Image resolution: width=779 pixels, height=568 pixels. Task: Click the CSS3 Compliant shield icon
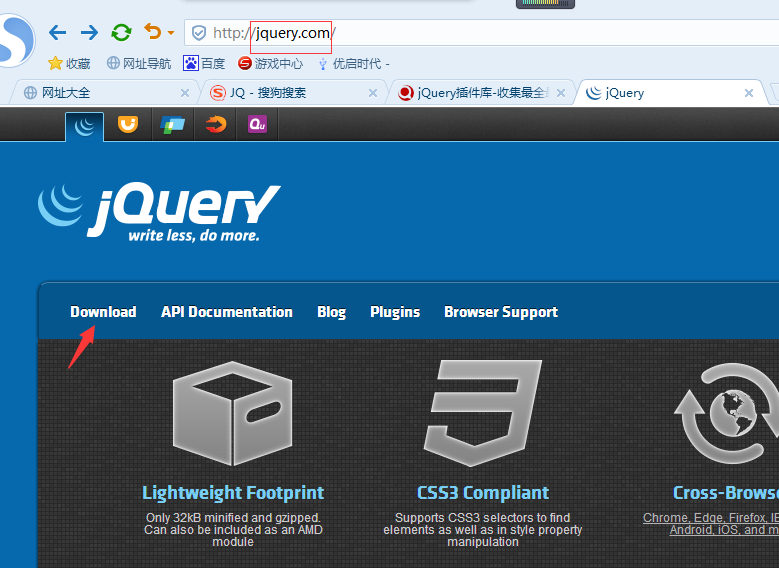[483, 413]
